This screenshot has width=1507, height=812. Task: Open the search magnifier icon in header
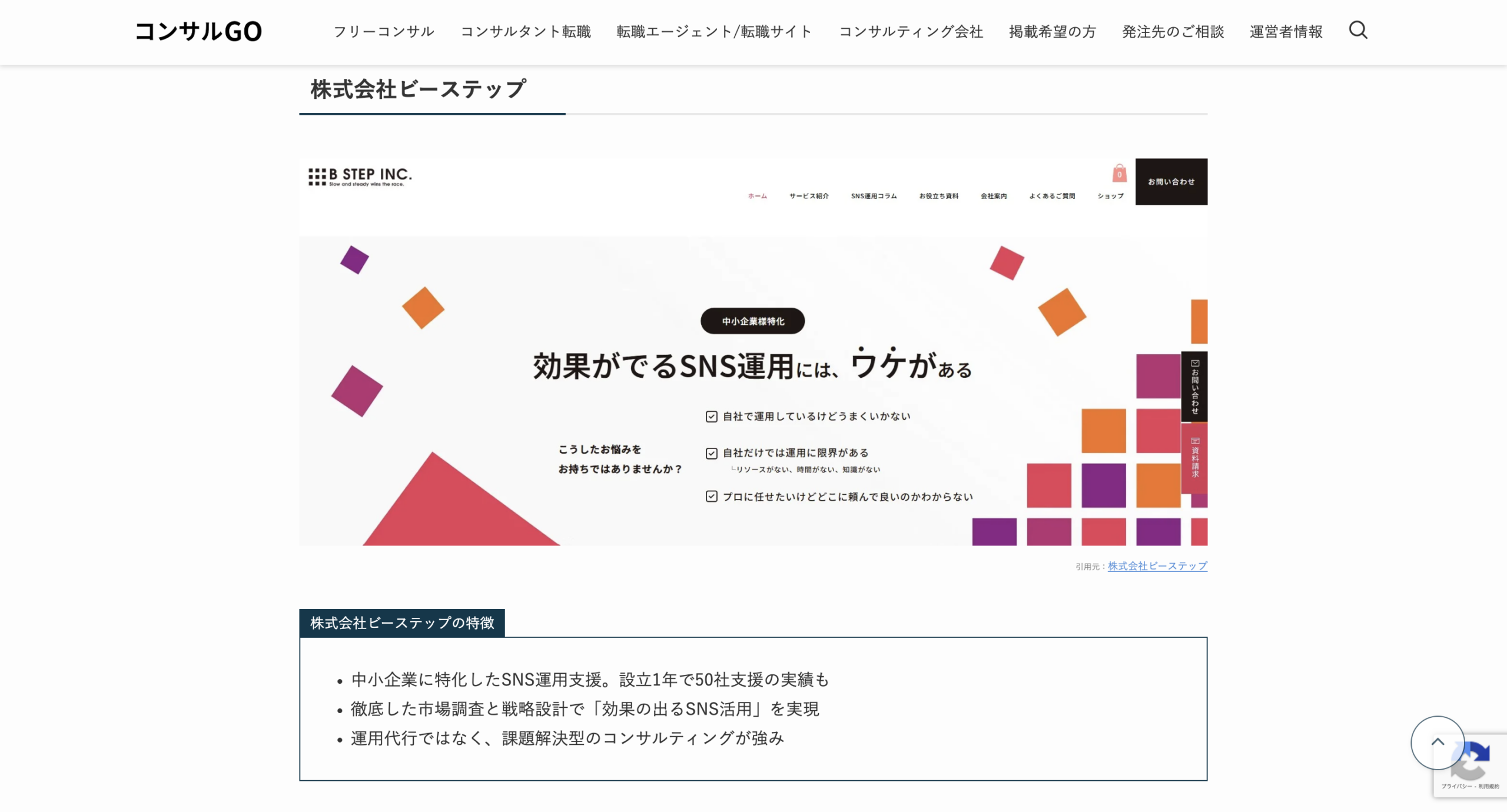(1358, 30)
